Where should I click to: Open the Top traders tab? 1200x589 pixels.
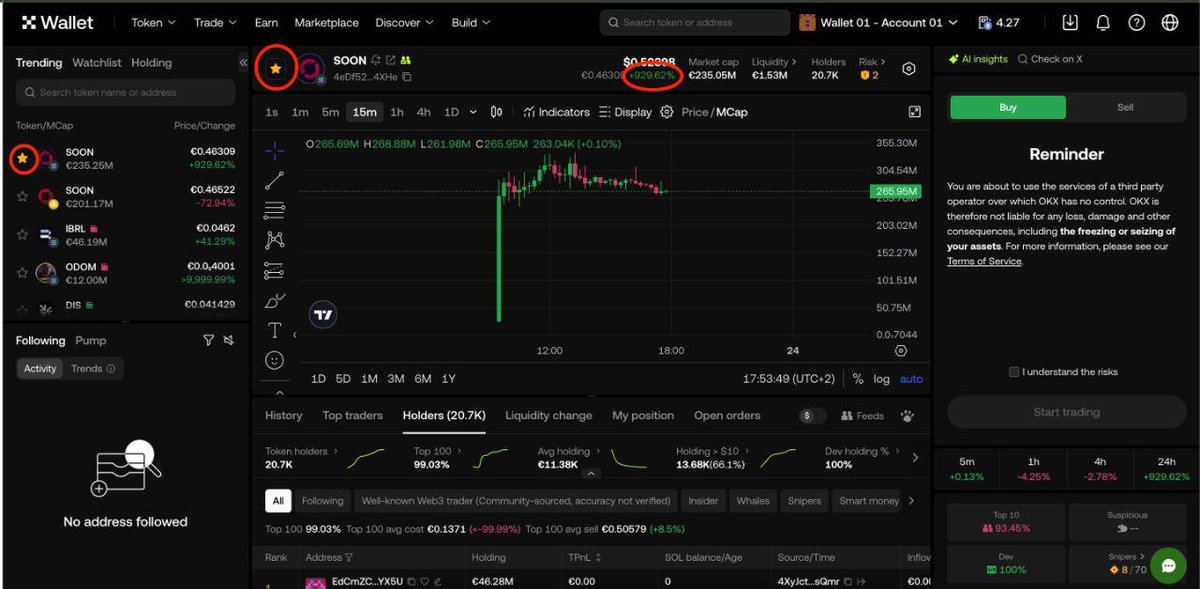(352, 415)
